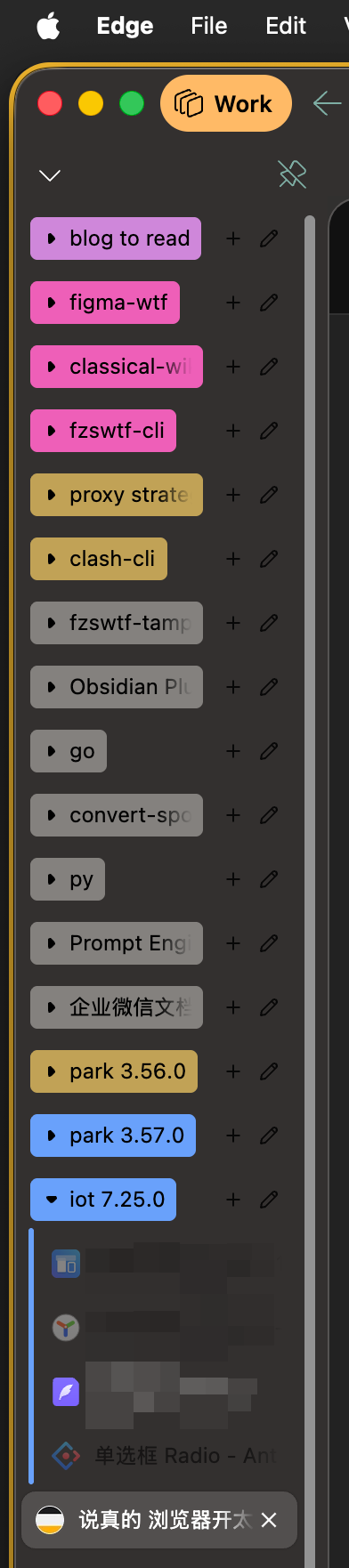349x1568 pixels.
Task: Open the File menu
Action: (209, 27)
